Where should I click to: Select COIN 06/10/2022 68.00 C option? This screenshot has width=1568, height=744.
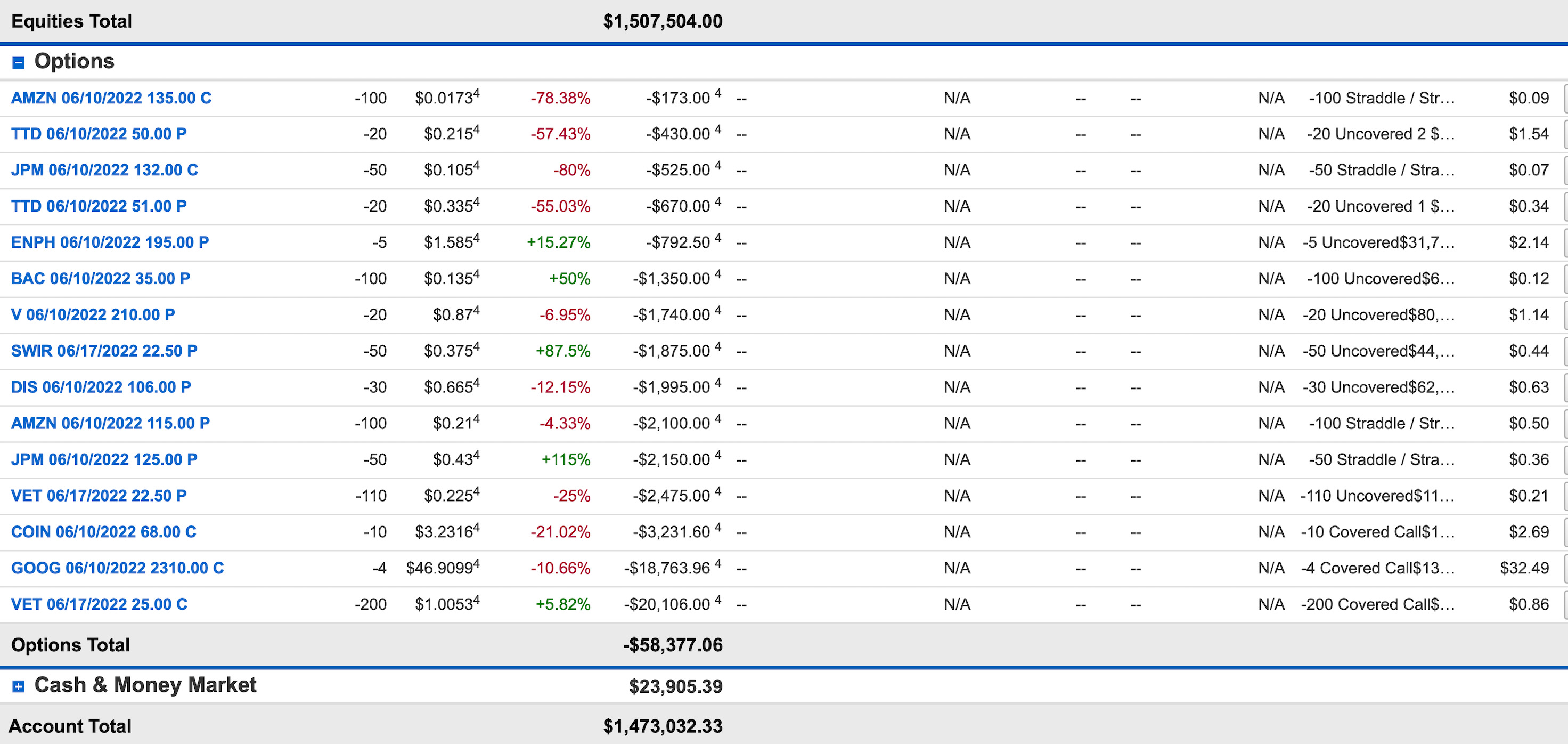[103, 532]
